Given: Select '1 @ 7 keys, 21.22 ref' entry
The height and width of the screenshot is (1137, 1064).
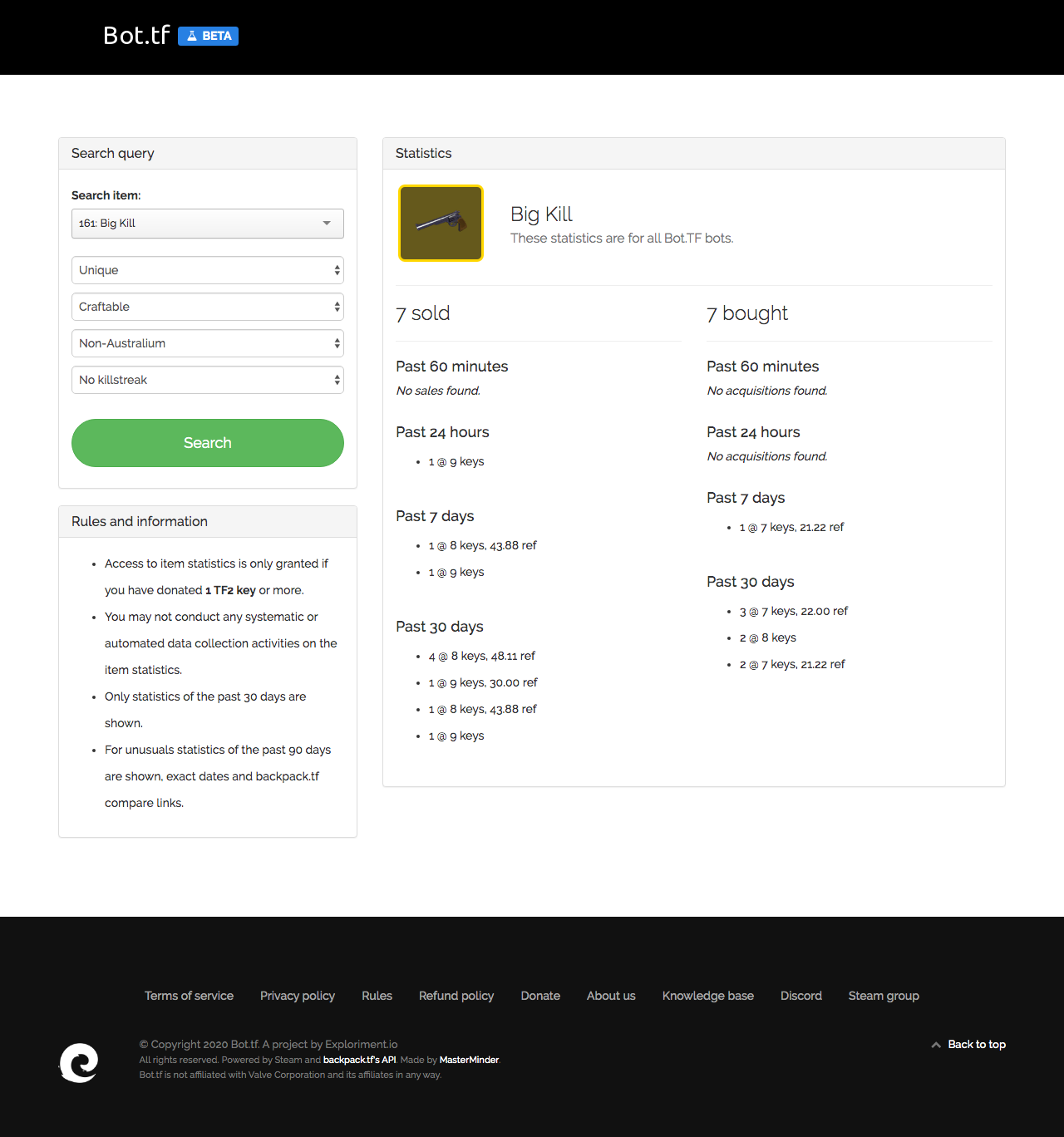Looking at the screenshot, I should click(791, 527).
